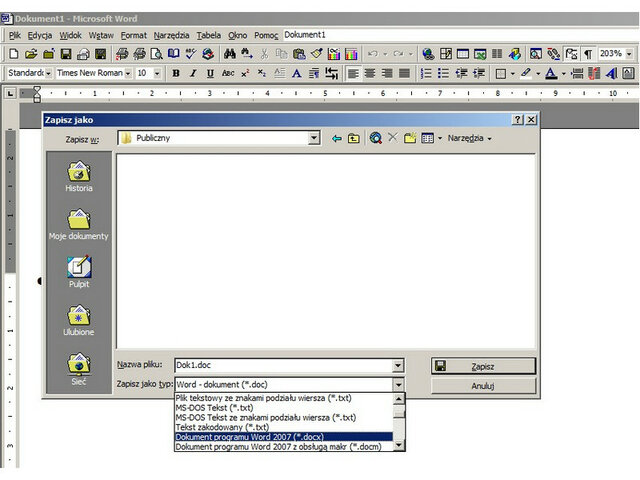Click the New blank document icon
Screen dimensions: 640x480
14,53
